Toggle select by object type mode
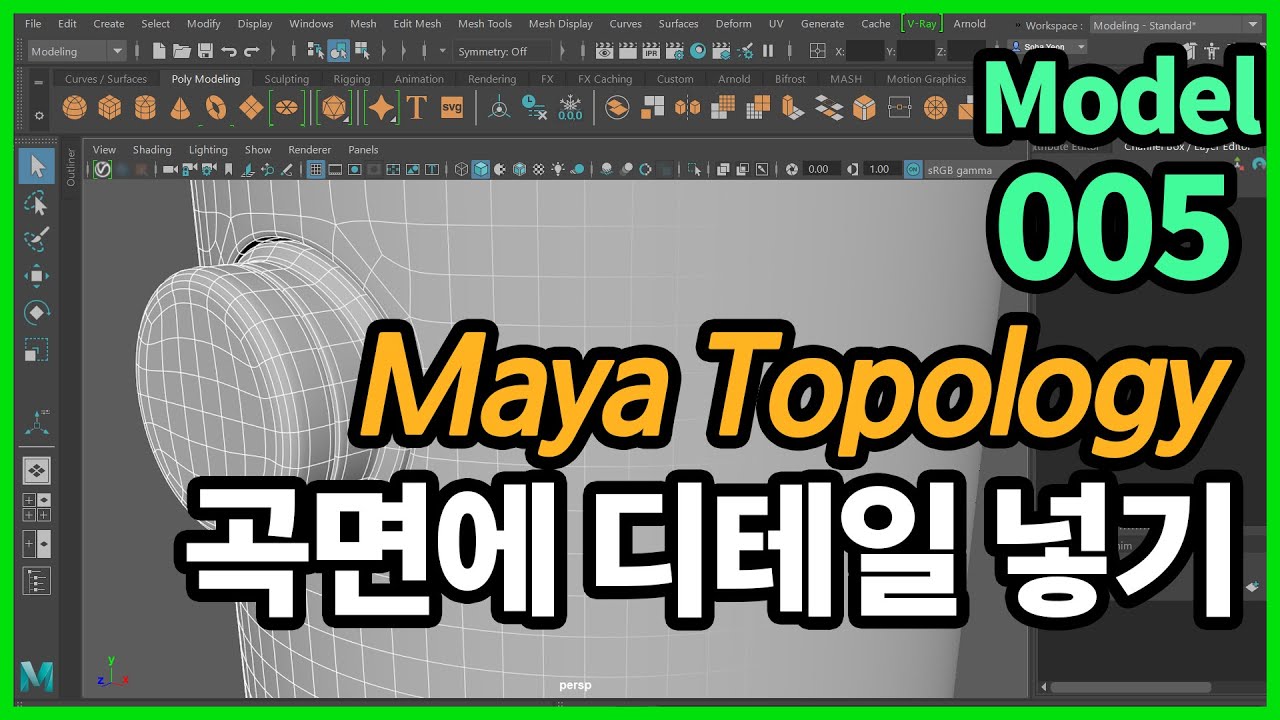The height and width of the screenshot is (720, 1280). point(338,50)
